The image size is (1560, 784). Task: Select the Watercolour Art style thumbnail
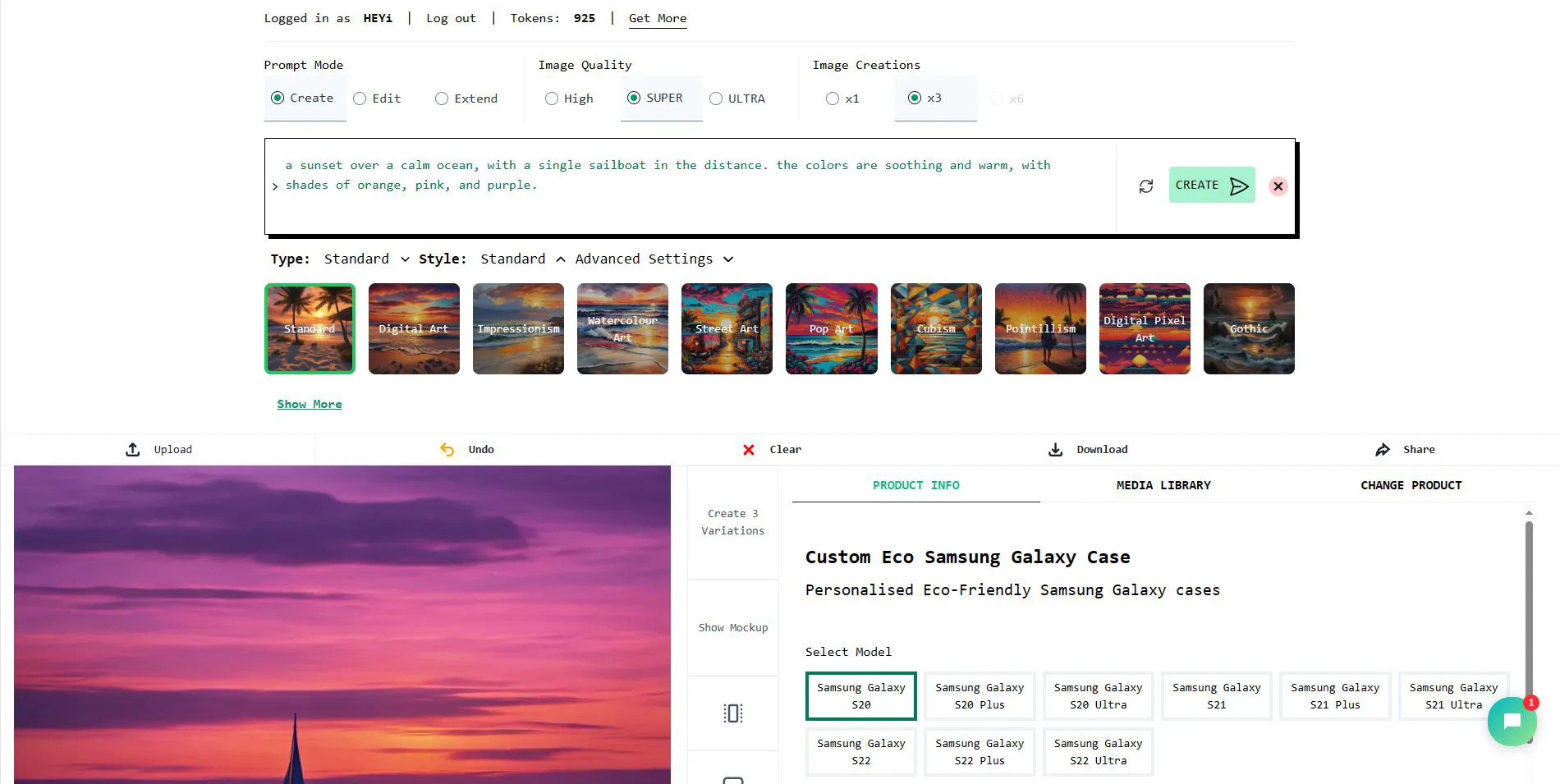(x=622, y=329)
